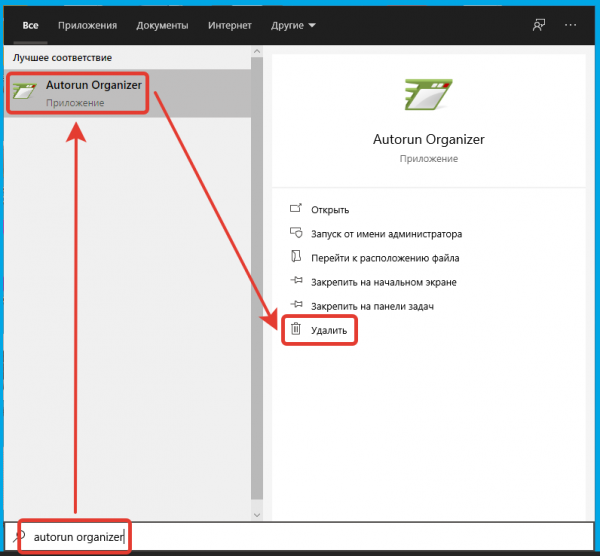This screenshot has height=556, width=600.
Task: Choose Закрепить на начальном экране
Action: pyautogui.click(x=384, y=282)
